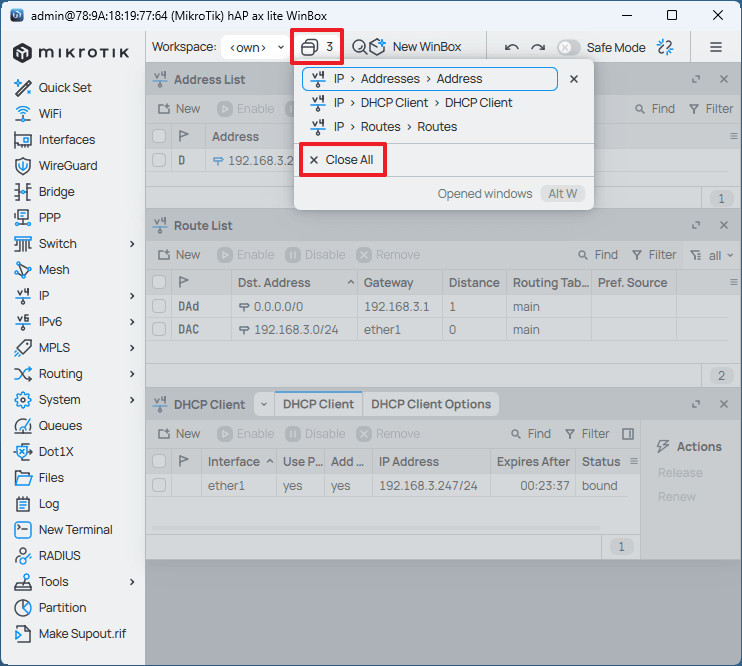Select IP > Routes > Routes window entry
The image size is (742, 666).
[395, 127]
